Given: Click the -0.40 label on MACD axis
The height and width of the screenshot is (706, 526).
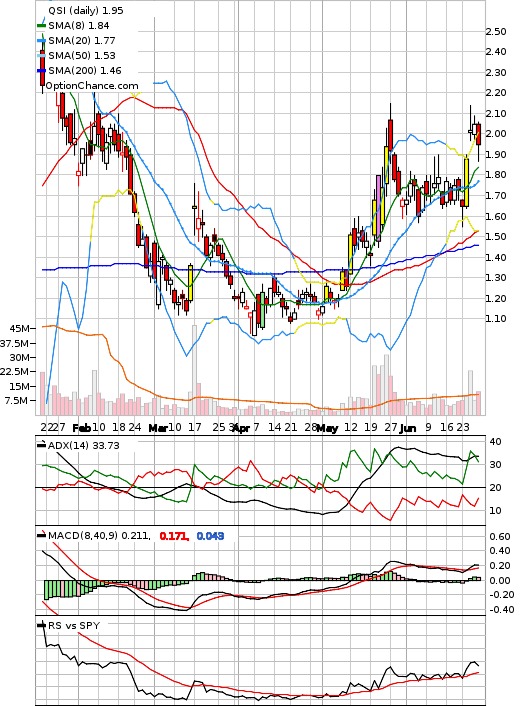Looking at the screenshot, I should tap(501, 610).
